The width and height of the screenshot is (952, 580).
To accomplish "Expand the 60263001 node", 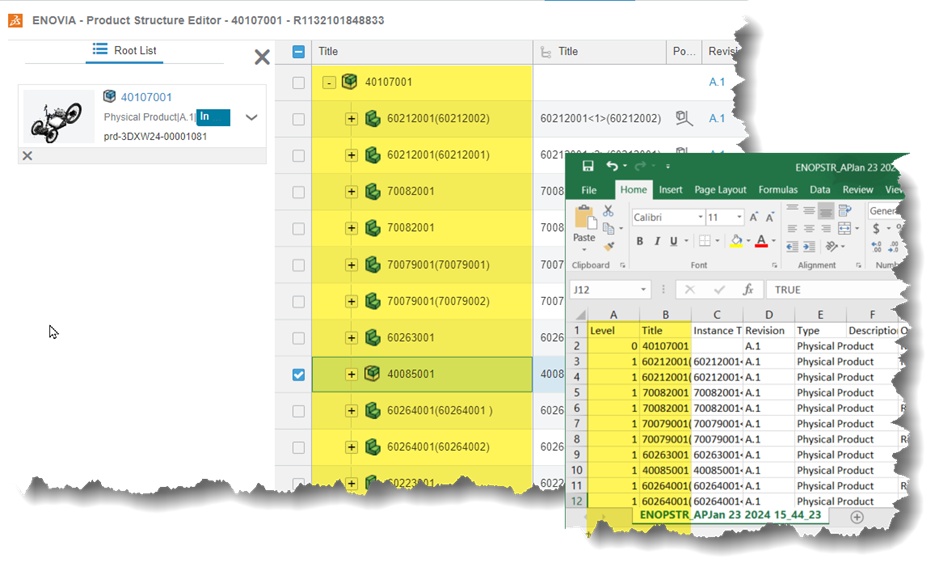I will pos(351,338).
